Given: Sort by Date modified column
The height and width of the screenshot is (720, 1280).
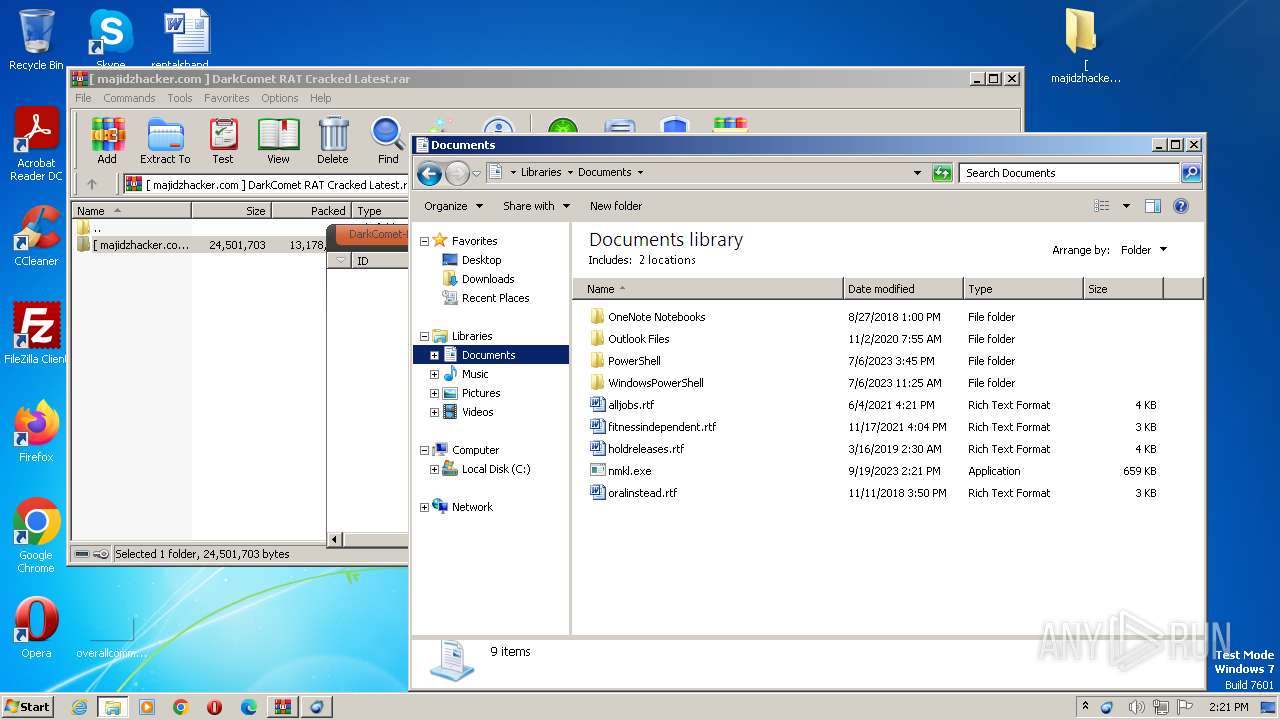Looking at the screenshot, I should (903, 289).
